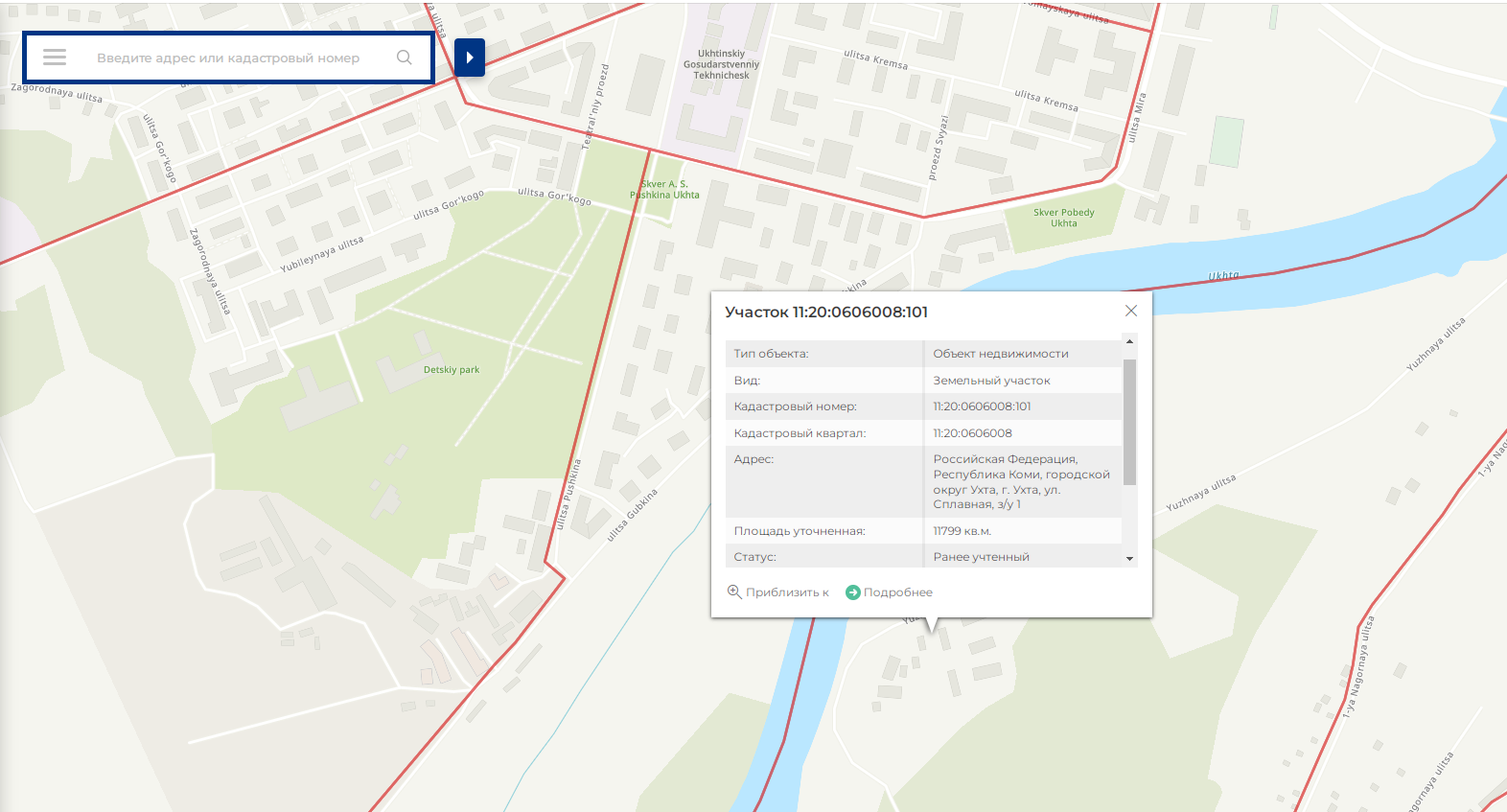Click the popup scrollbar up arrow

(1129, 341)
